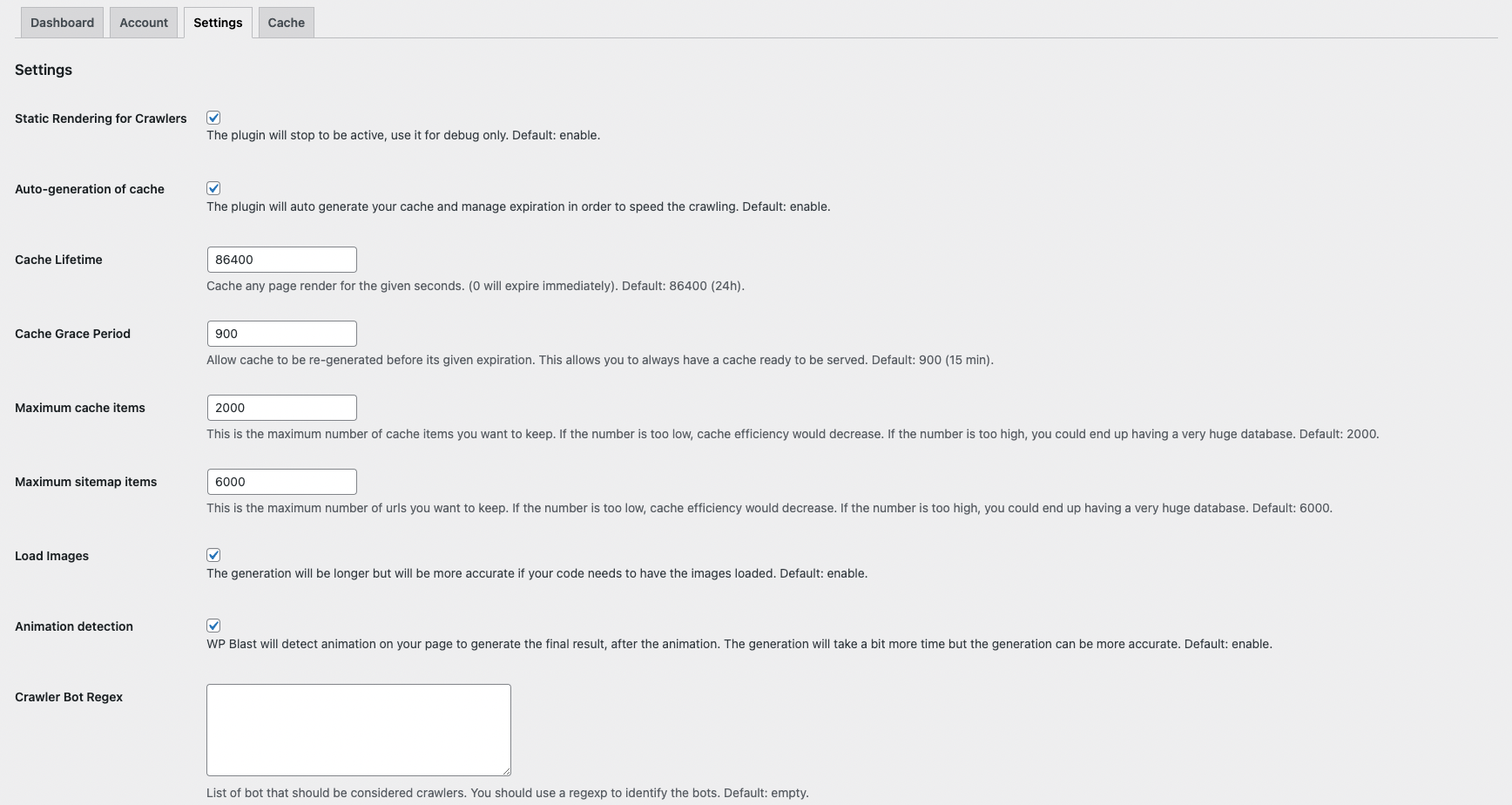
Task: Click the Load Images label
Action: pyautogui.click(x=51, y=556)
